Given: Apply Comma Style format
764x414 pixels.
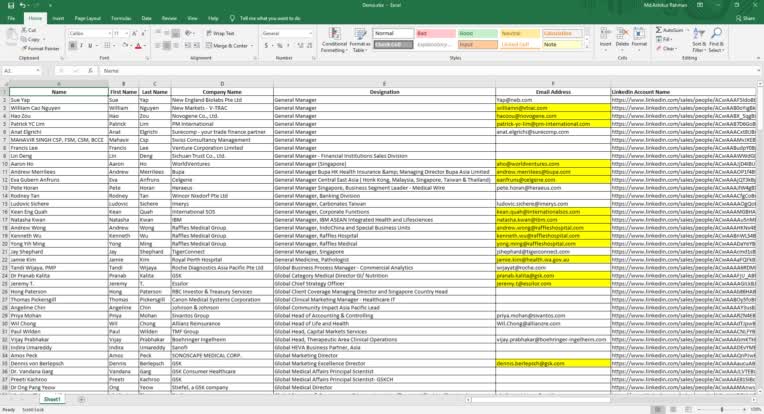Looking at the screenshot, I should (x=288, y=45).
